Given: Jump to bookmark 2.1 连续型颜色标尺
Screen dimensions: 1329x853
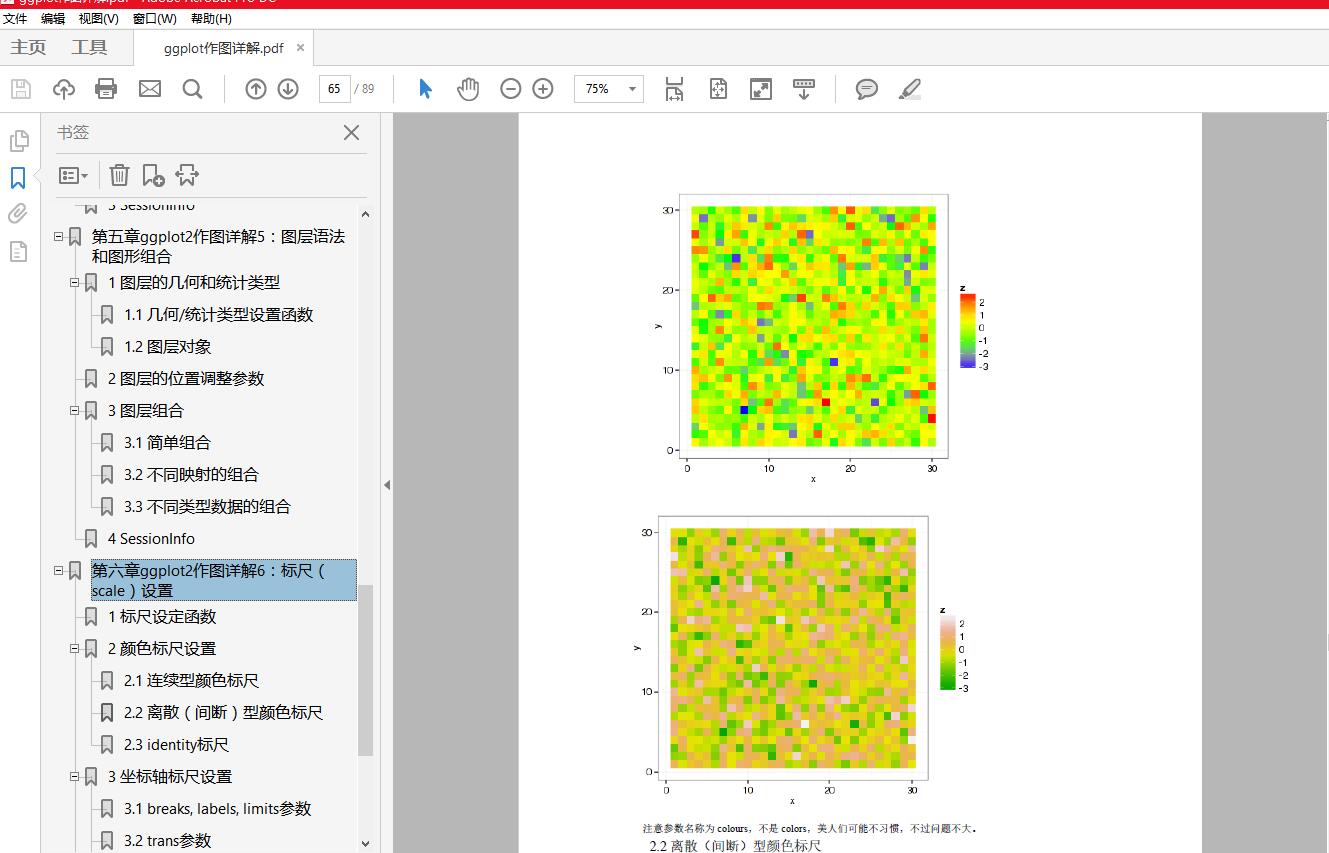Looking at the screenshot, I should (x=191, y=681).
